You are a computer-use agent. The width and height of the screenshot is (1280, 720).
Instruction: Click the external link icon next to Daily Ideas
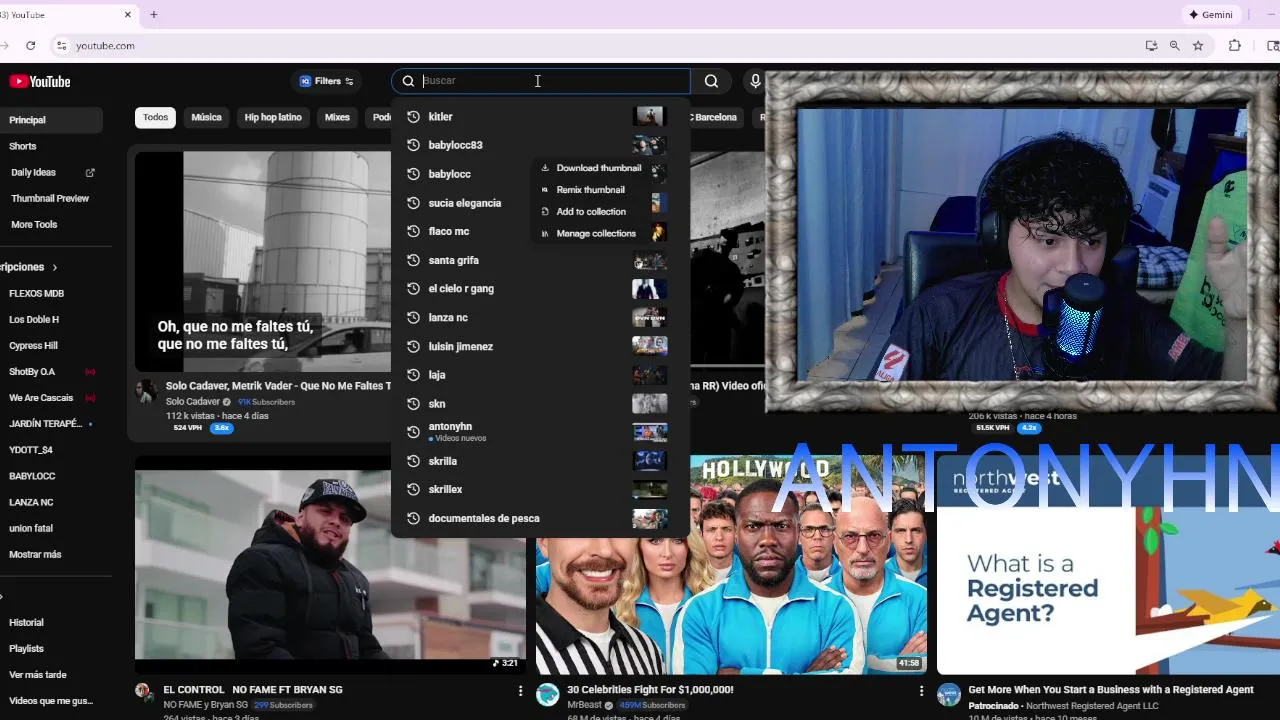(90, 172)
